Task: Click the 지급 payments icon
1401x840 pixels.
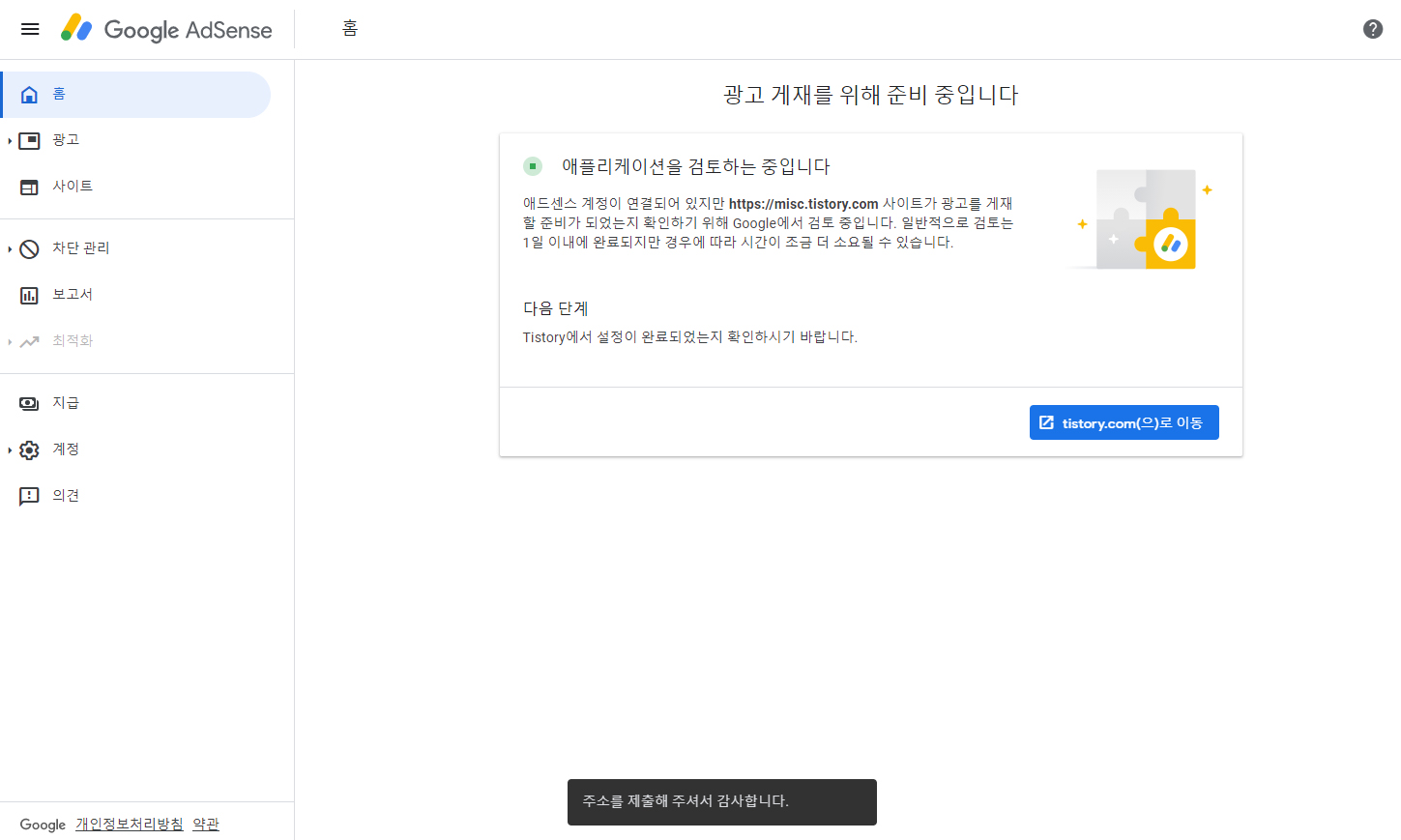Action: click(x=30, y=404)
